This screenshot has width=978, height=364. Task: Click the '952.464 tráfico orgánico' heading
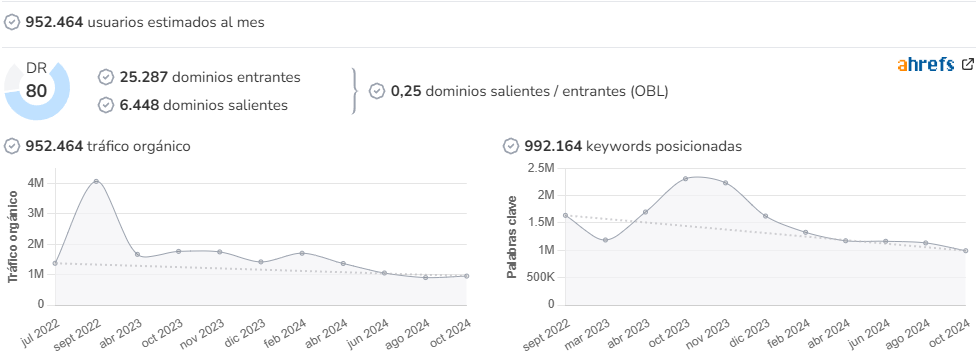point(108,146)
